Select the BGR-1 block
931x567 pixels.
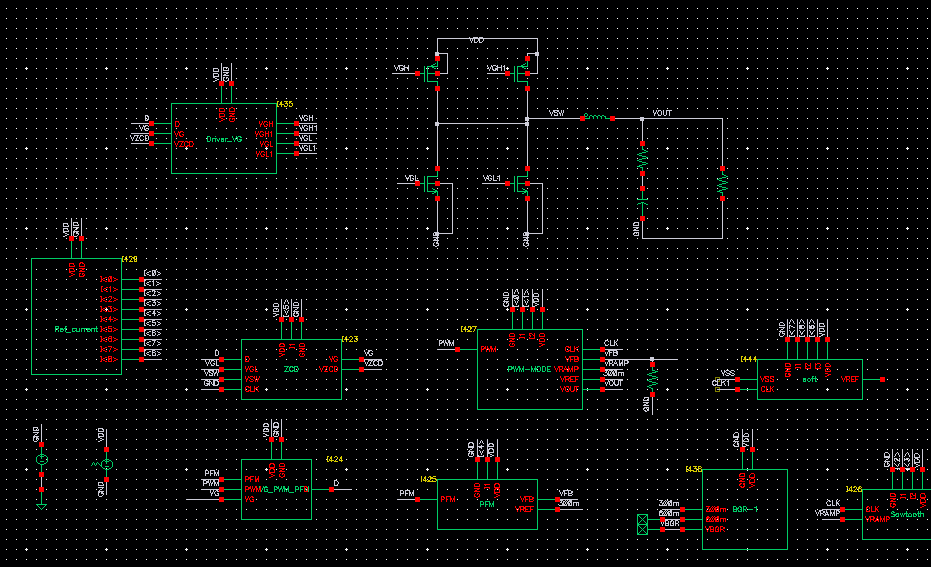coord(745,509)
